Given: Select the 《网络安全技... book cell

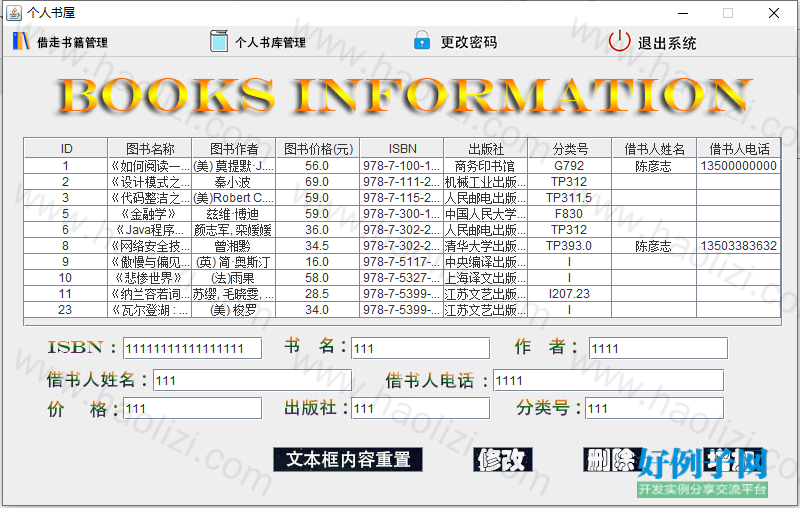Looking at the screenshot, I should (x=149, y=246).
